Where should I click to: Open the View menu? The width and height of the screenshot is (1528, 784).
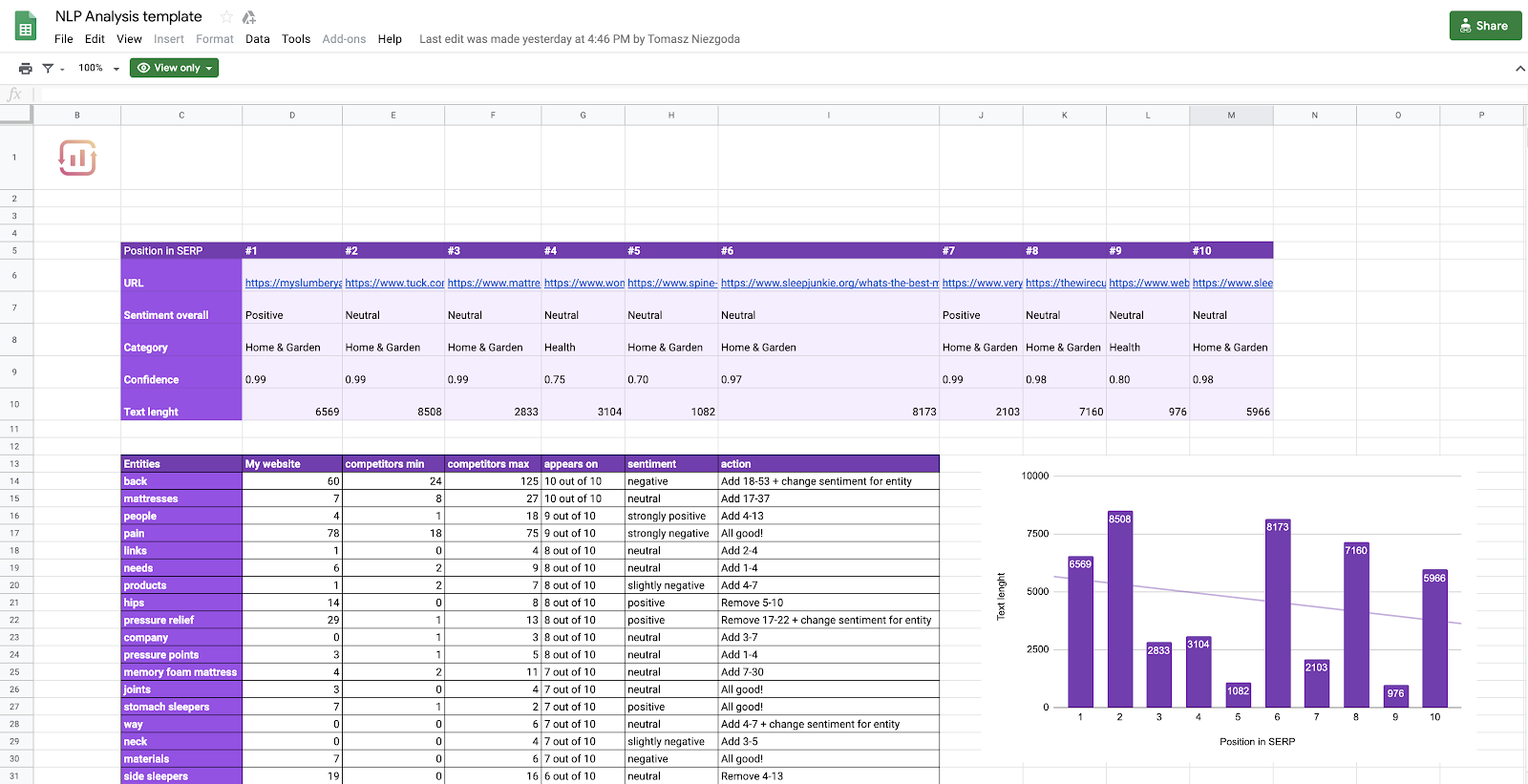click(x=129, y=39)
